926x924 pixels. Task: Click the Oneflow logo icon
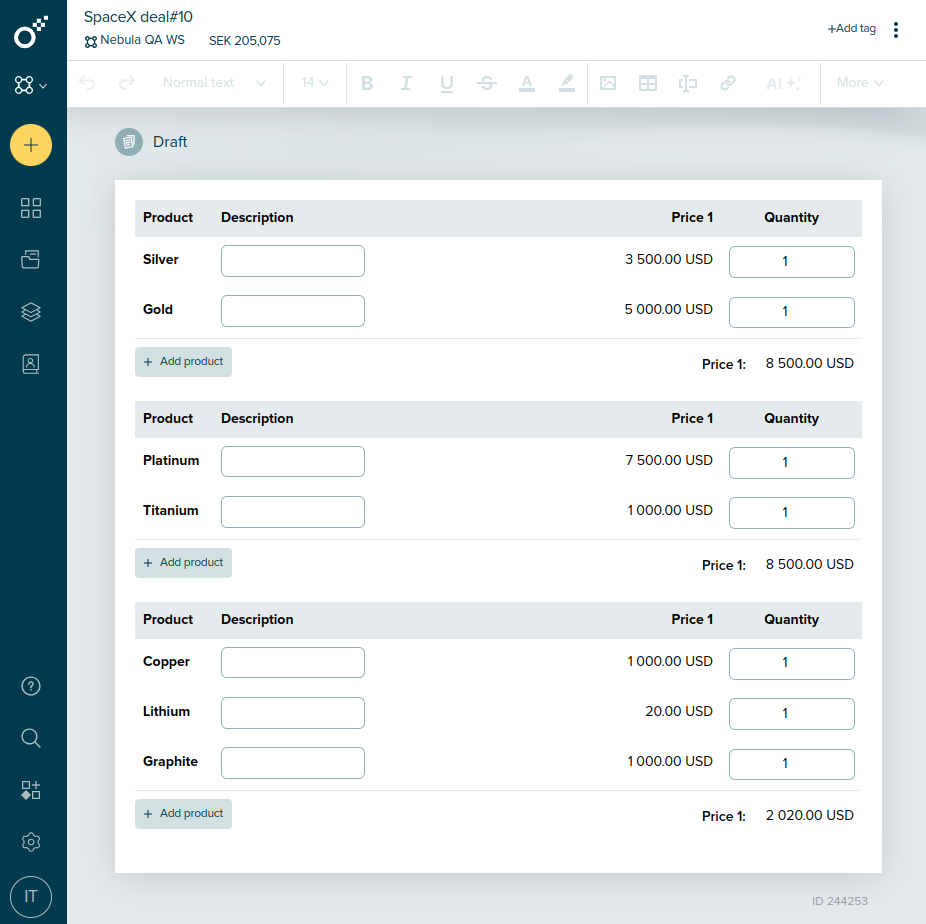click(31, 32)
